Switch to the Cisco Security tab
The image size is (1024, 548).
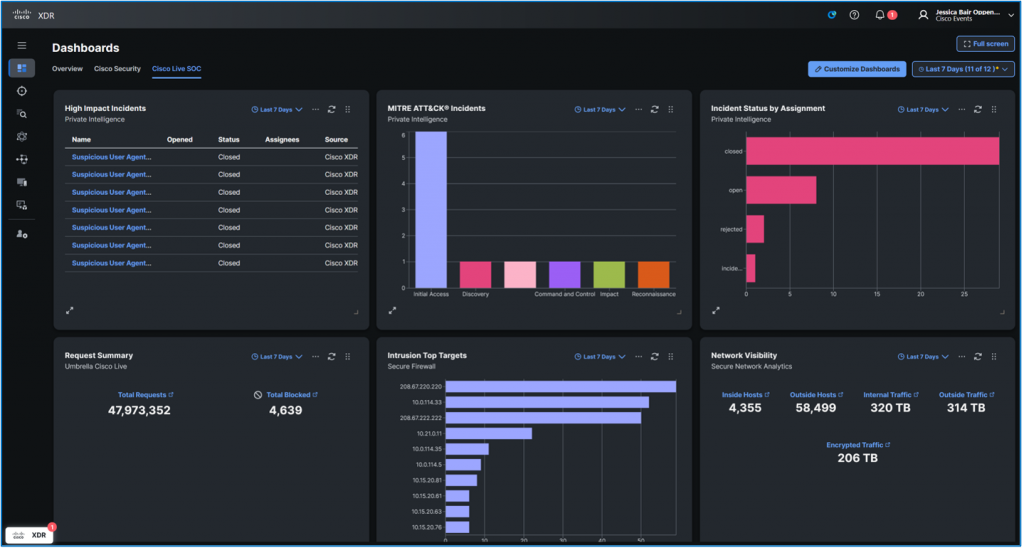pyautogui.click(x=117, y=69)
